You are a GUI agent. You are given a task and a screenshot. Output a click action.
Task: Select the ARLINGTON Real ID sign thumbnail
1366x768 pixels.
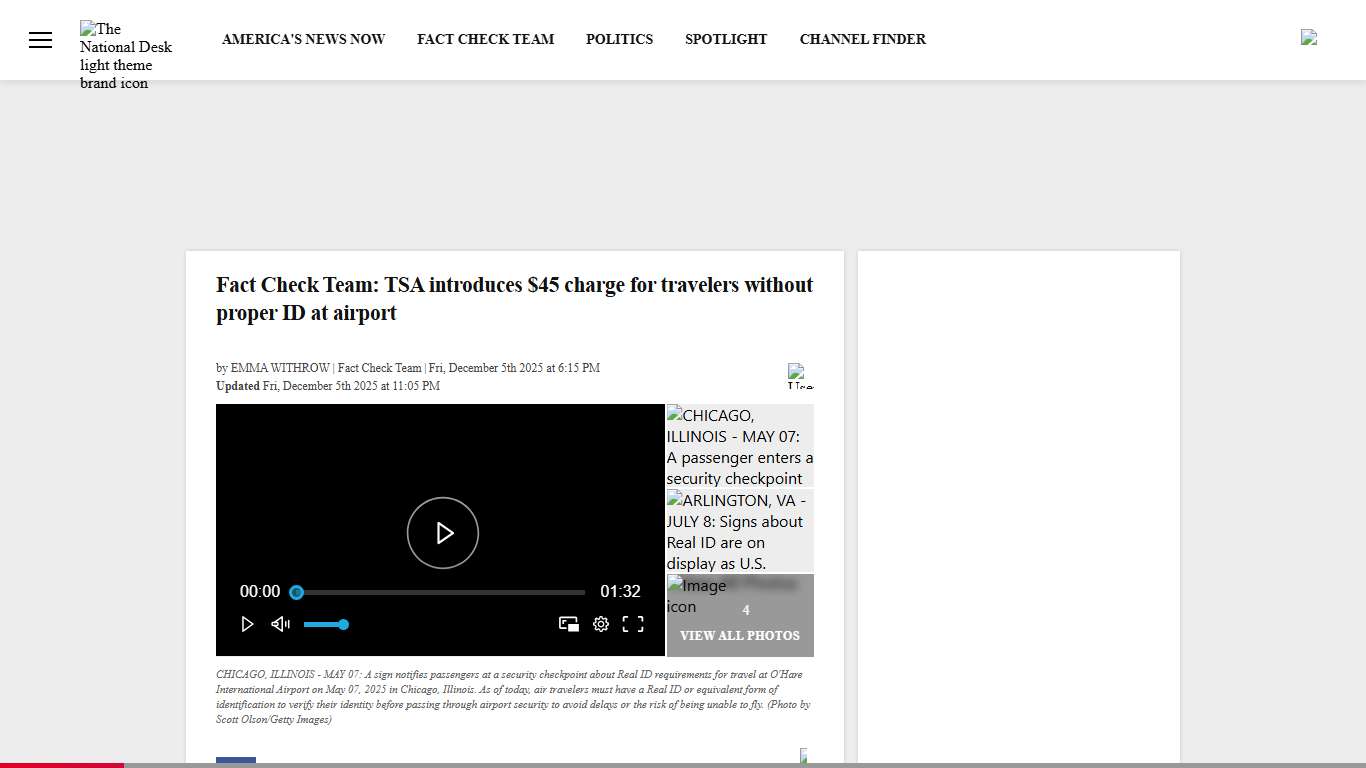740,531
